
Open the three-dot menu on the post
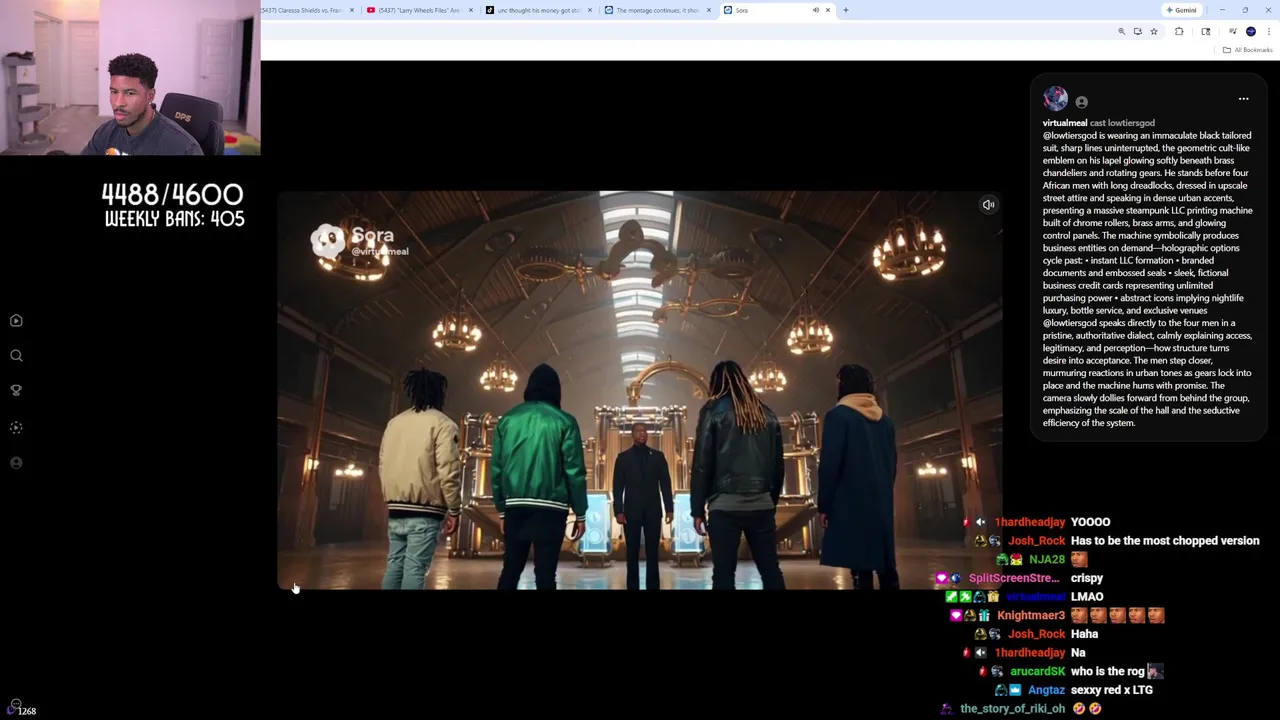1243,99
